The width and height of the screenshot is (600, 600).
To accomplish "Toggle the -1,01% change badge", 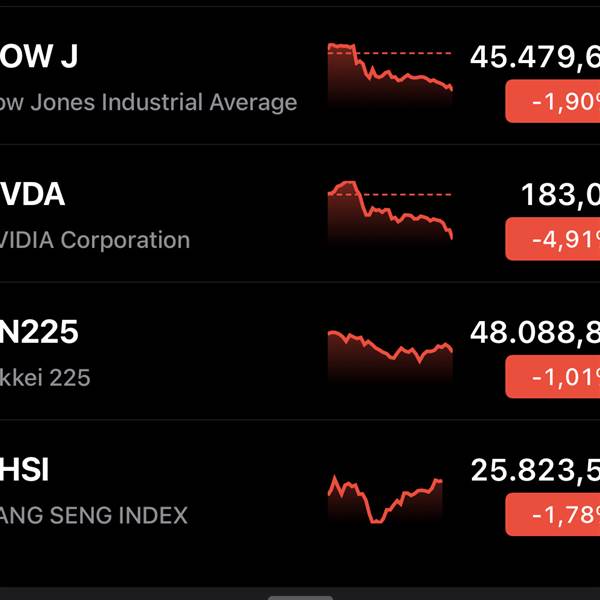I will 553,377.
